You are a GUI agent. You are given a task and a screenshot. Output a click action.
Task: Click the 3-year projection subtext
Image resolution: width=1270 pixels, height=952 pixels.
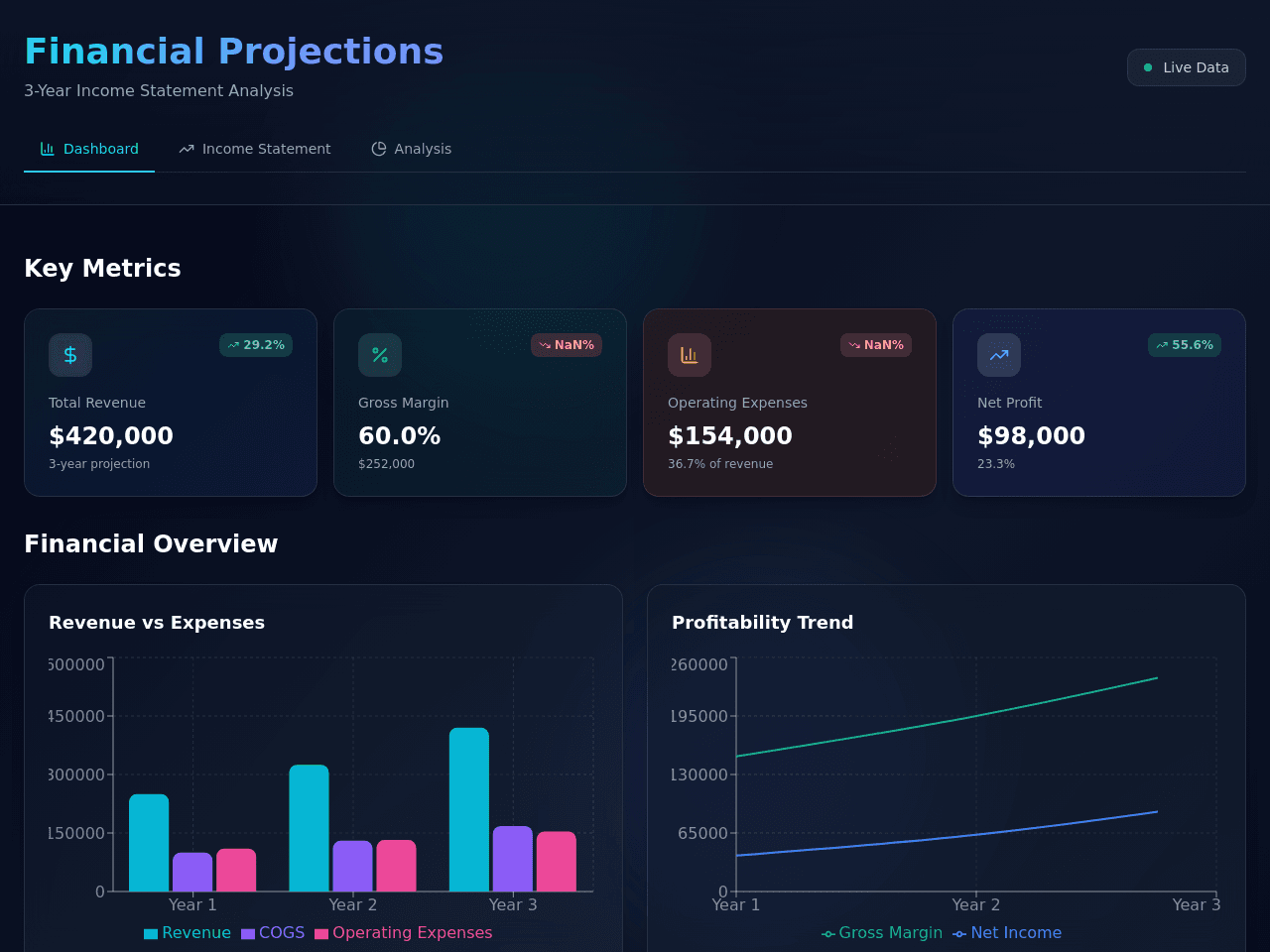[99, 464]
